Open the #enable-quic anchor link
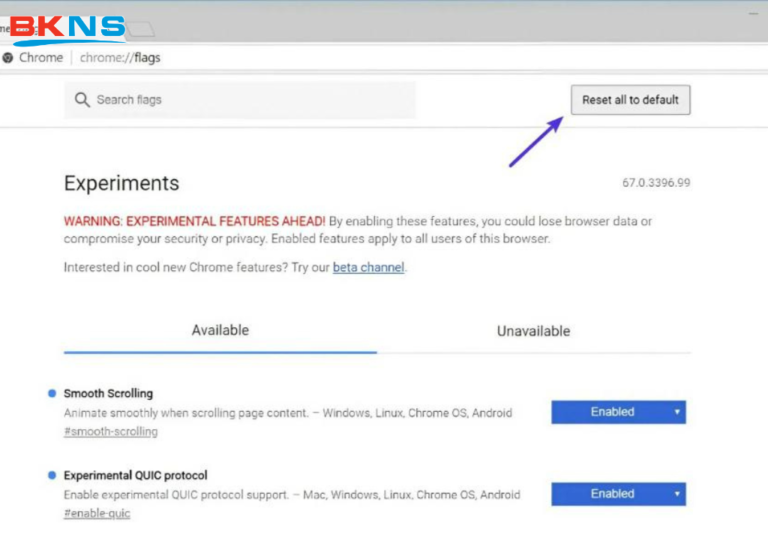 pos(97,514)
